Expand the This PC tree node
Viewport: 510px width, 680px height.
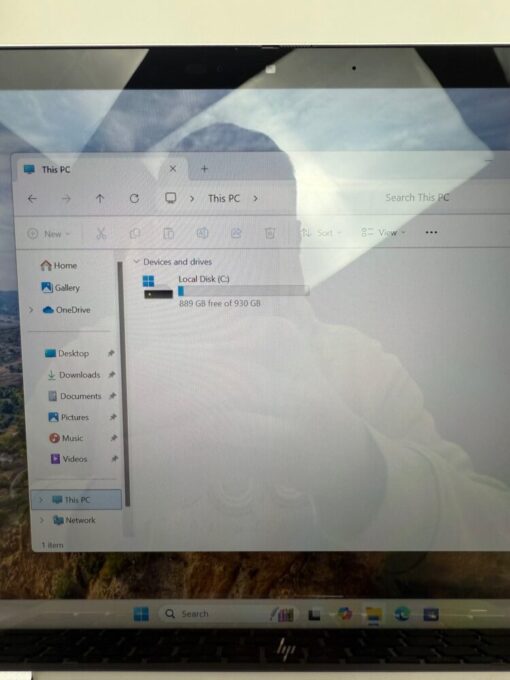[41, 500]
